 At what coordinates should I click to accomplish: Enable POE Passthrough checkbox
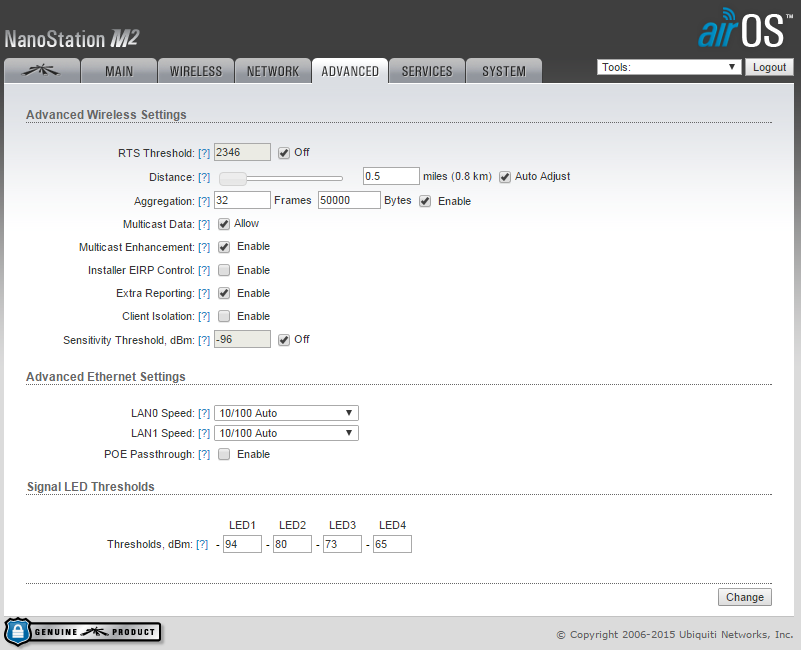point(224,454)
